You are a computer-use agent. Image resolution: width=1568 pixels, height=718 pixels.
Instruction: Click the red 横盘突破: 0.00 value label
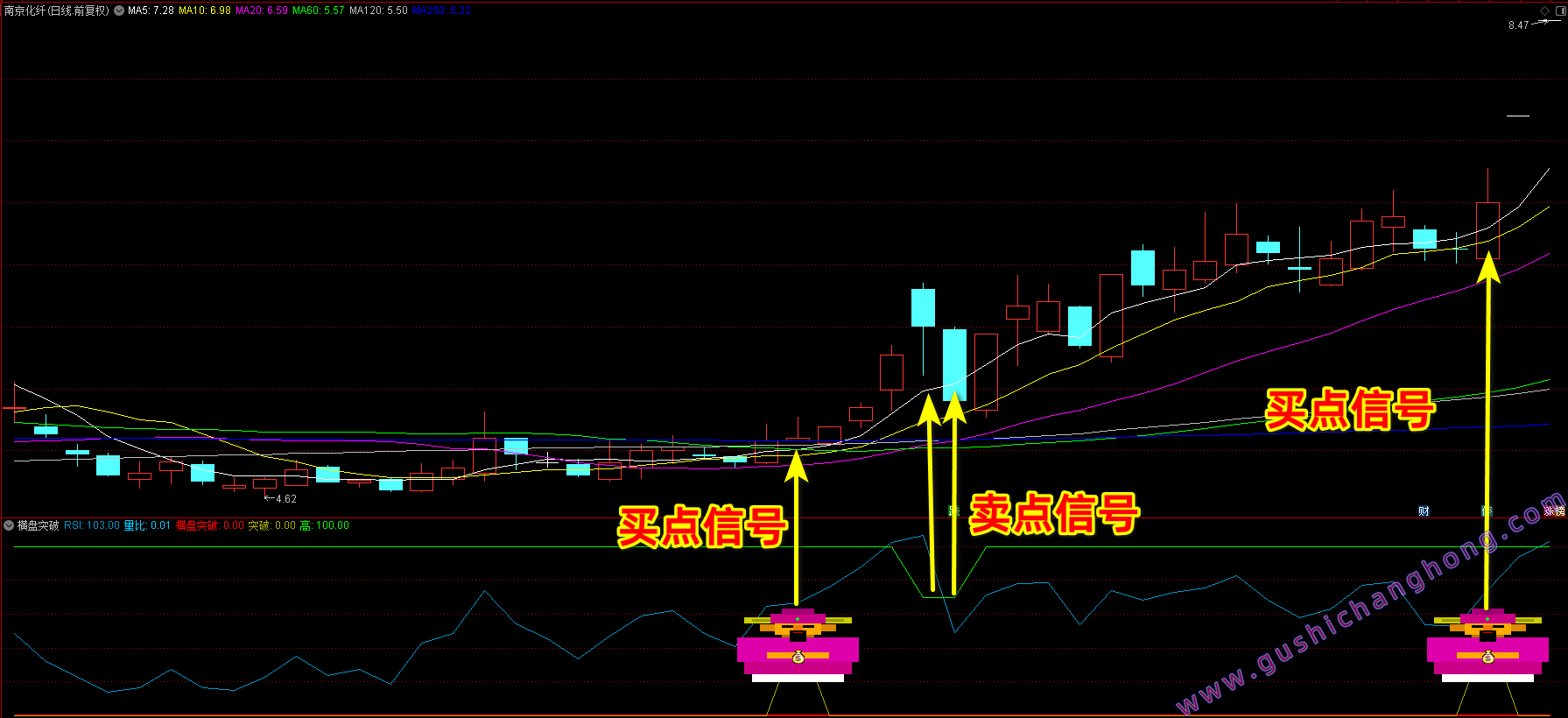click(210, 525)
